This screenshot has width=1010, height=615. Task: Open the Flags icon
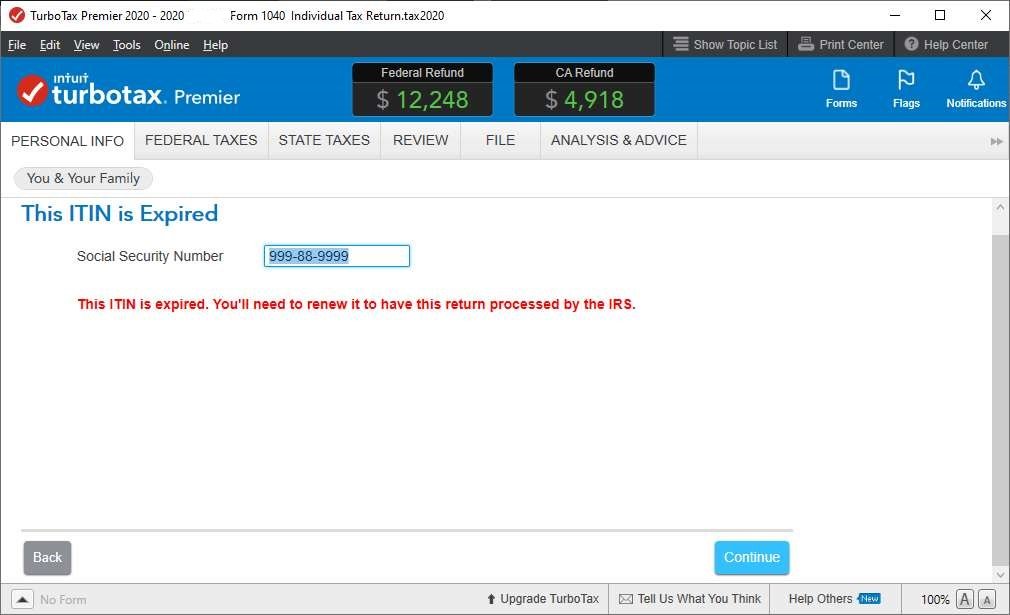(906, 89)
